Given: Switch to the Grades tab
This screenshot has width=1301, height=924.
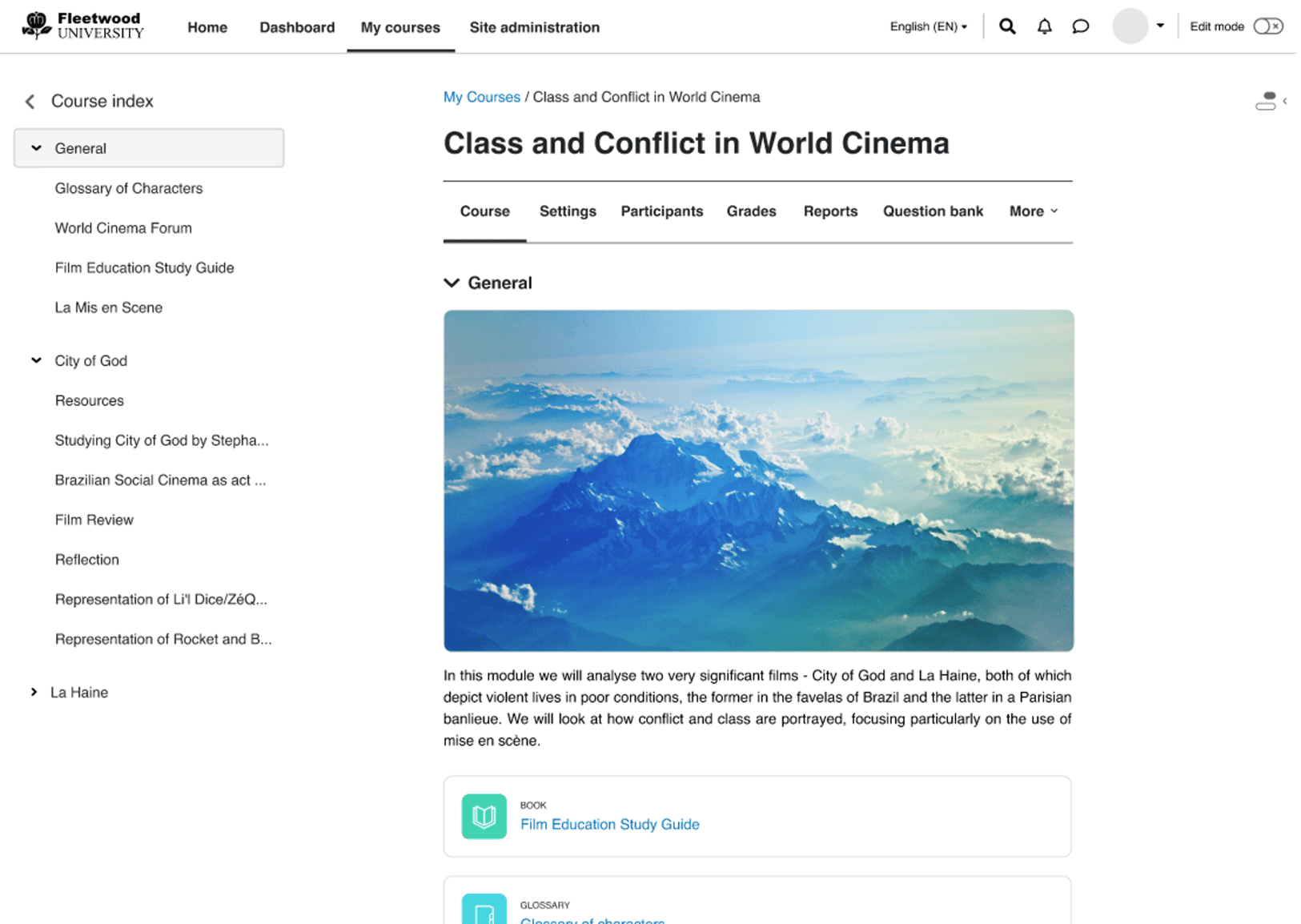Looking at the screenshot, I should 751,211.
